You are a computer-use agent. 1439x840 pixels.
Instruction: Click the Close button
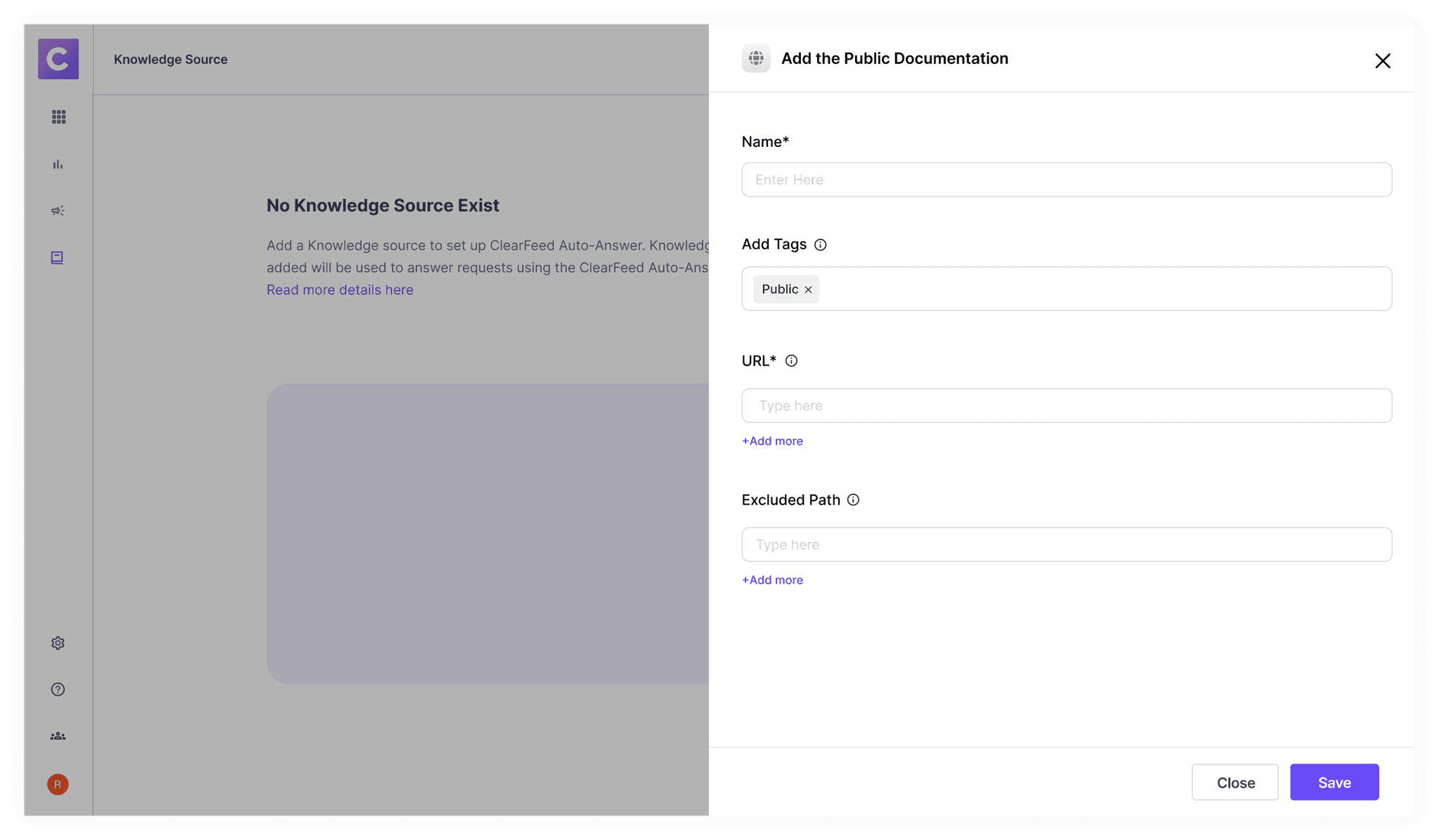coord(1235,782)
